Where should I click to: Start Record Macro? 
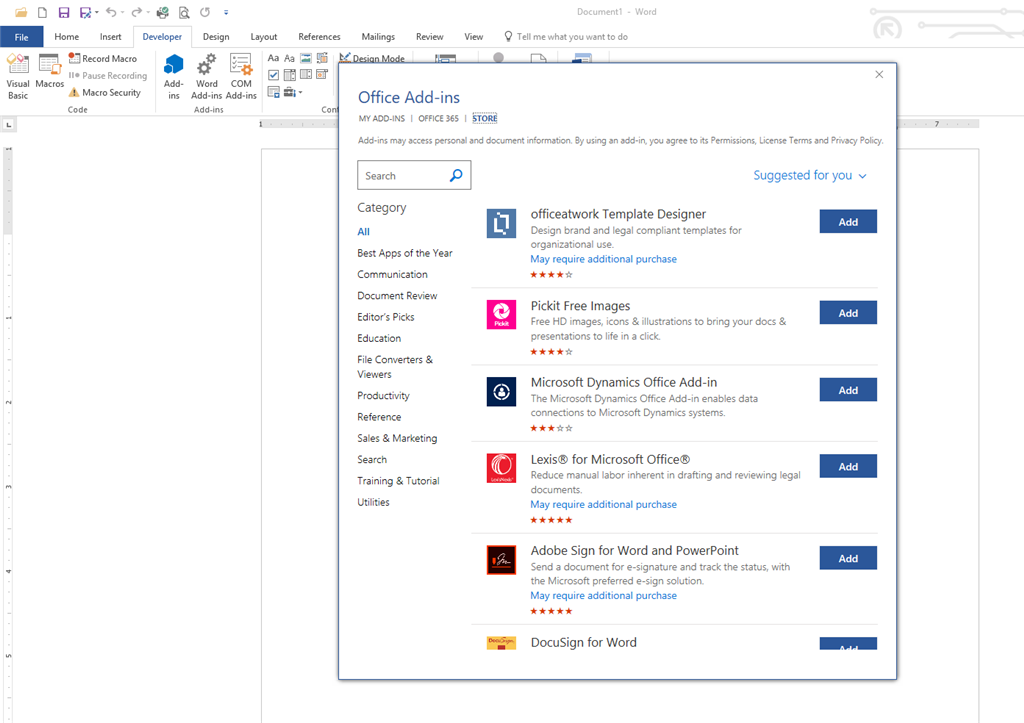103,58
